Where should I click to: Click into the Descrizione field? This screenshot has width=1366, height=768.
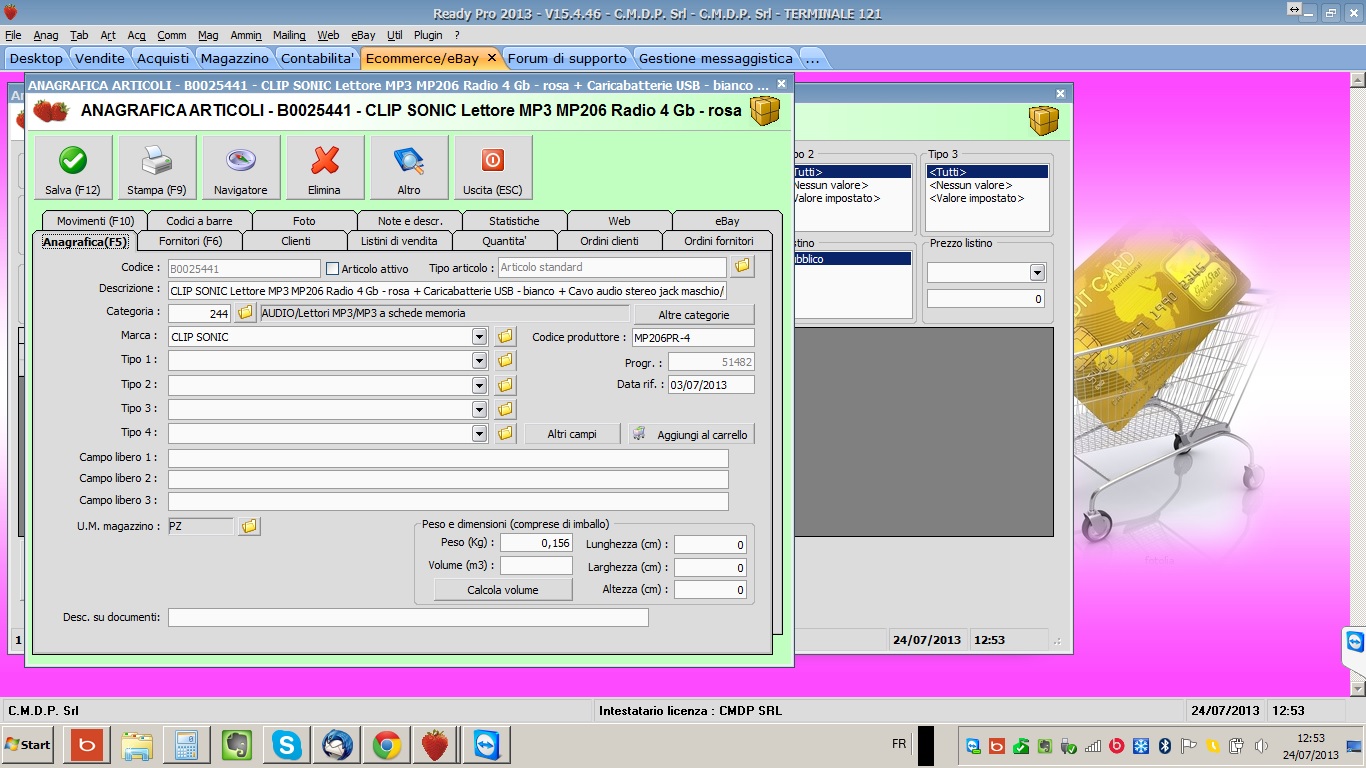(x=448, y=291)
